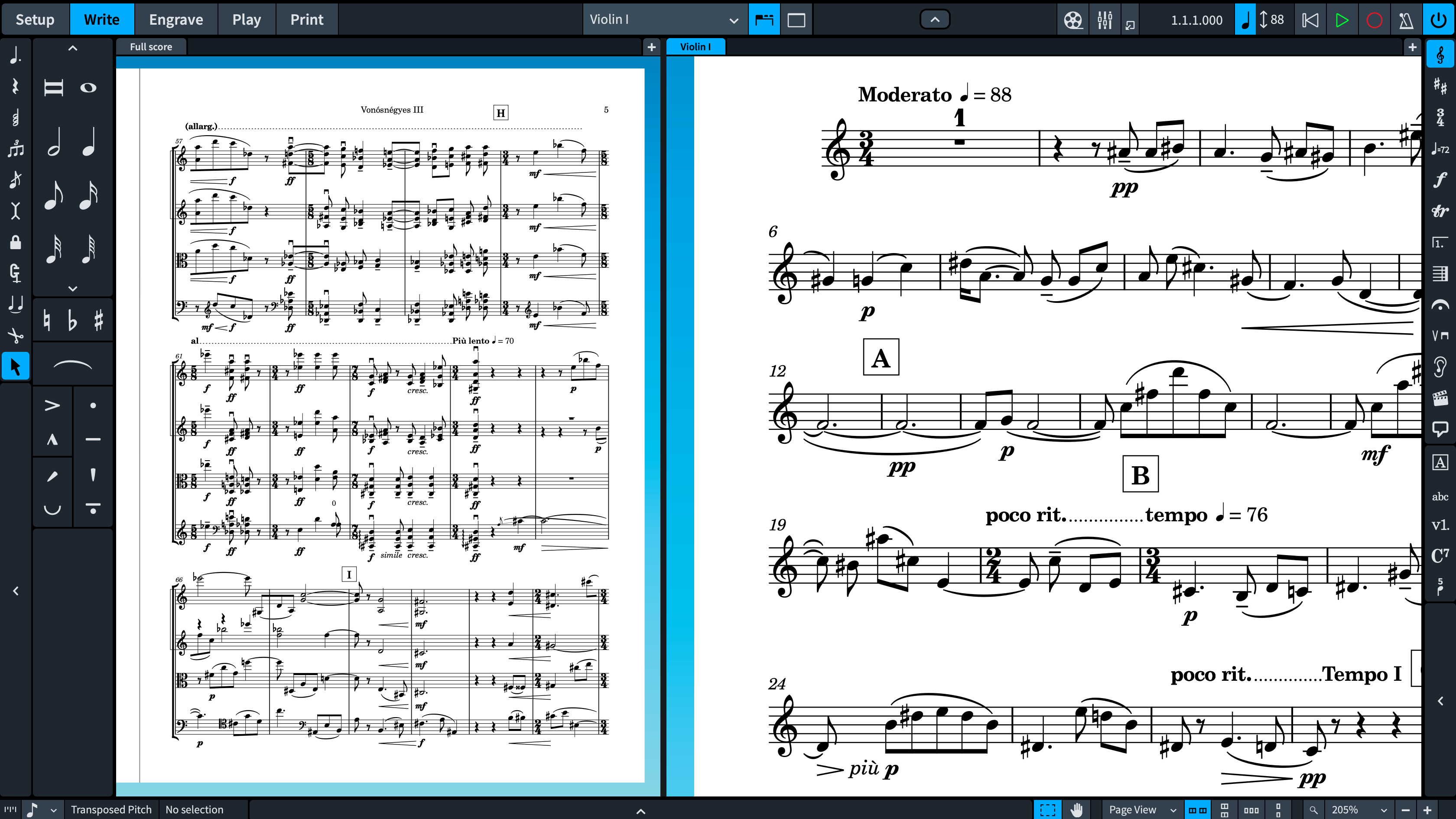This screenshot has width=1456, height=819.
Task: Select the flat accidental
Action: [x=72, y=321]
